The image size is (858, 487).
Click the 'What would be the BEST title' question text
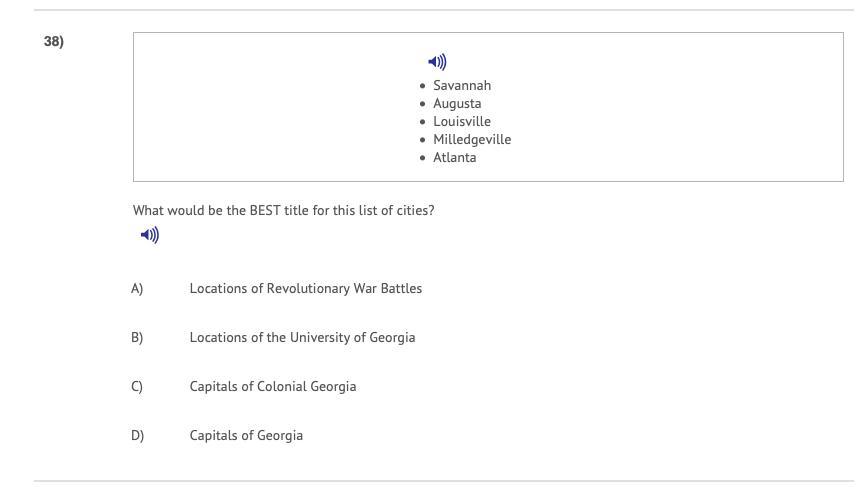pyautogui.click(x=283, y=211)
